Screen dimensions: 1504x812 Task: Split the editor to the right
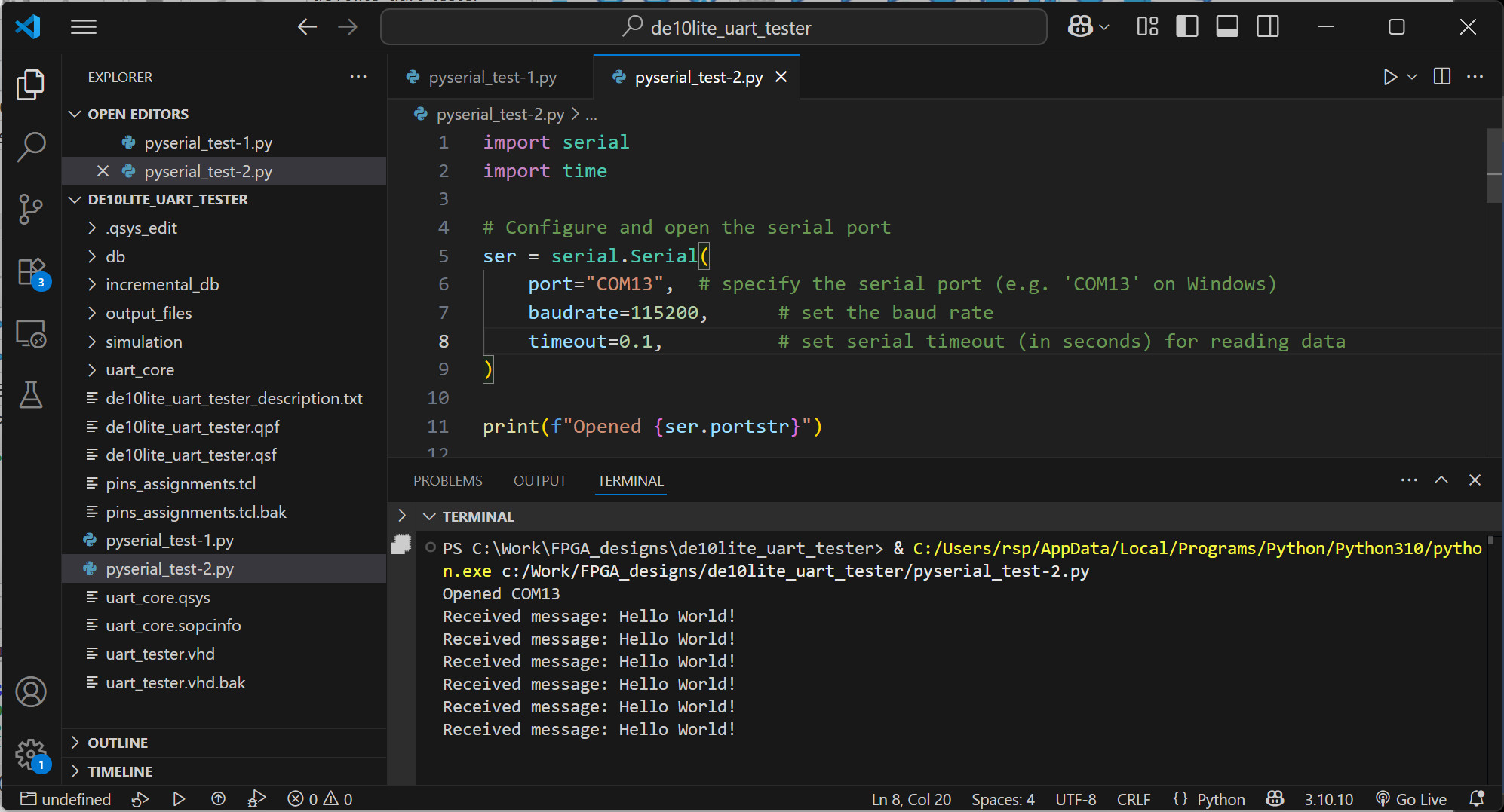1441,77
